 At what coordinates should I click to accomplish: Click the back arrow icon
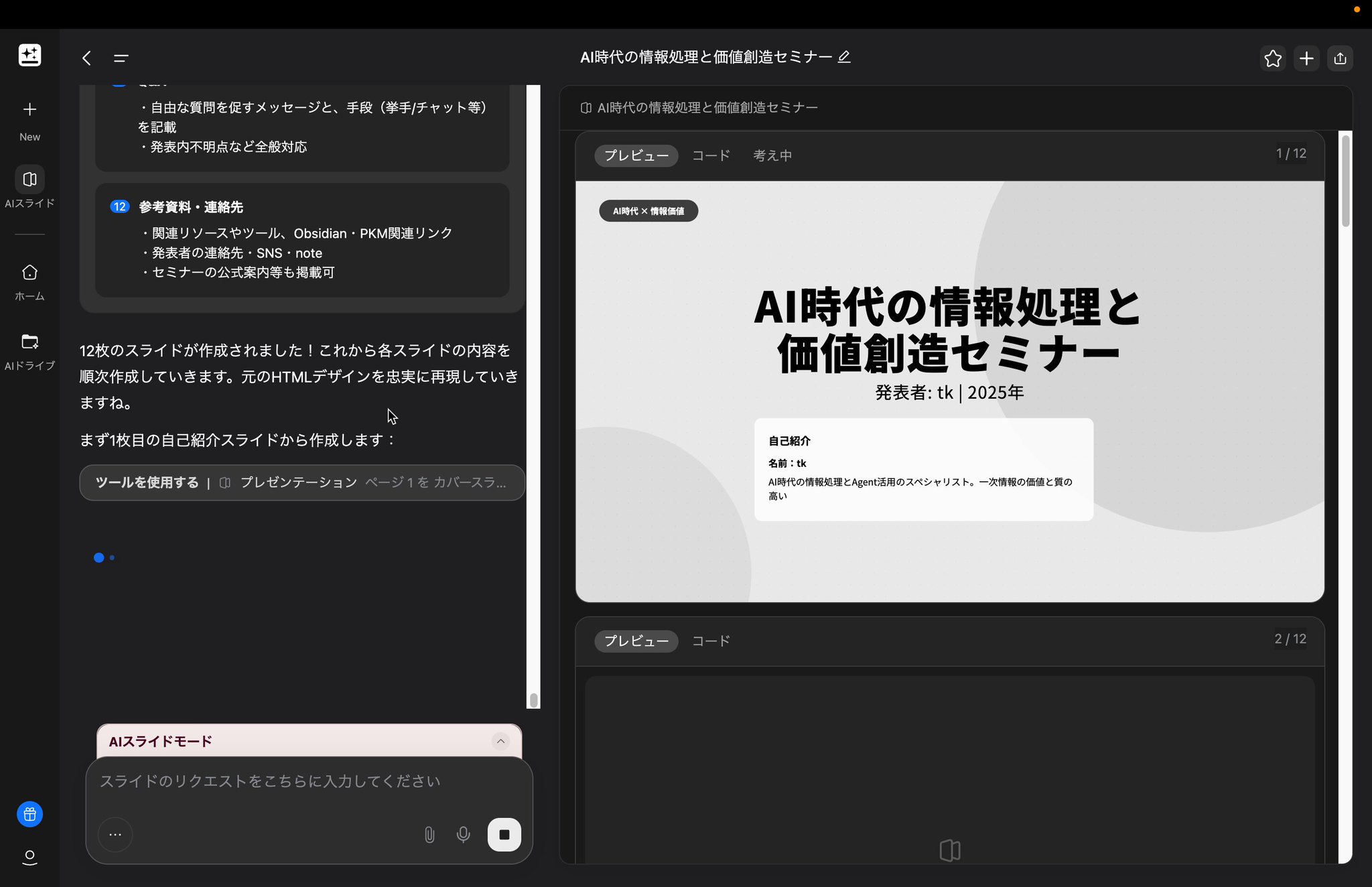tap(86, 58)
